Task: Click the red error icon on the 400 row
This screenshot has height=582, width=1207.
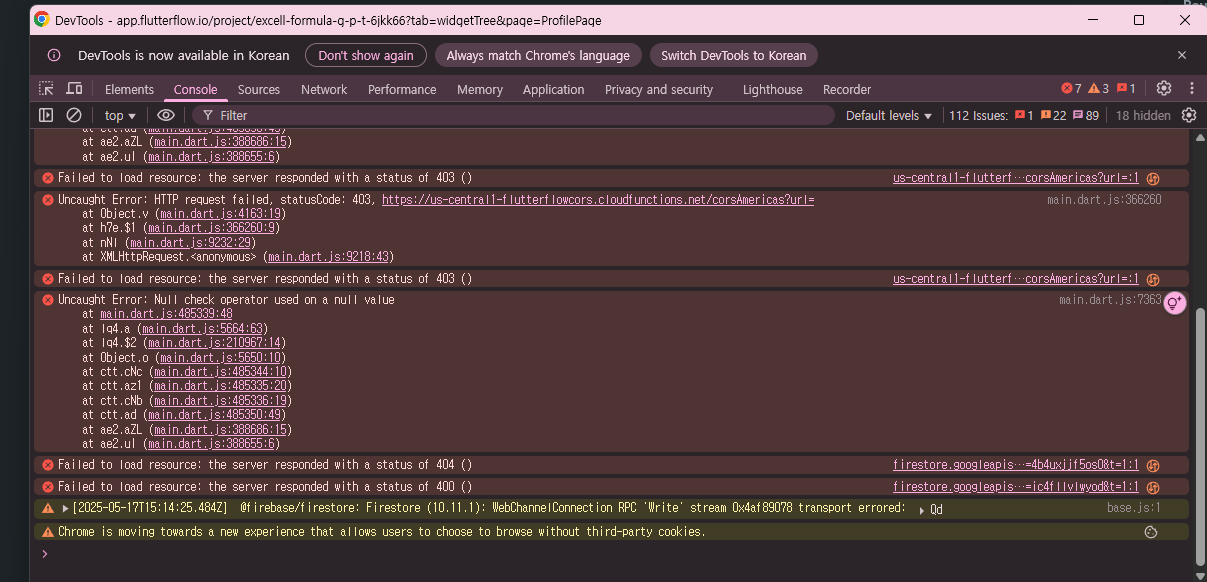Action: [x=48, y=487]
